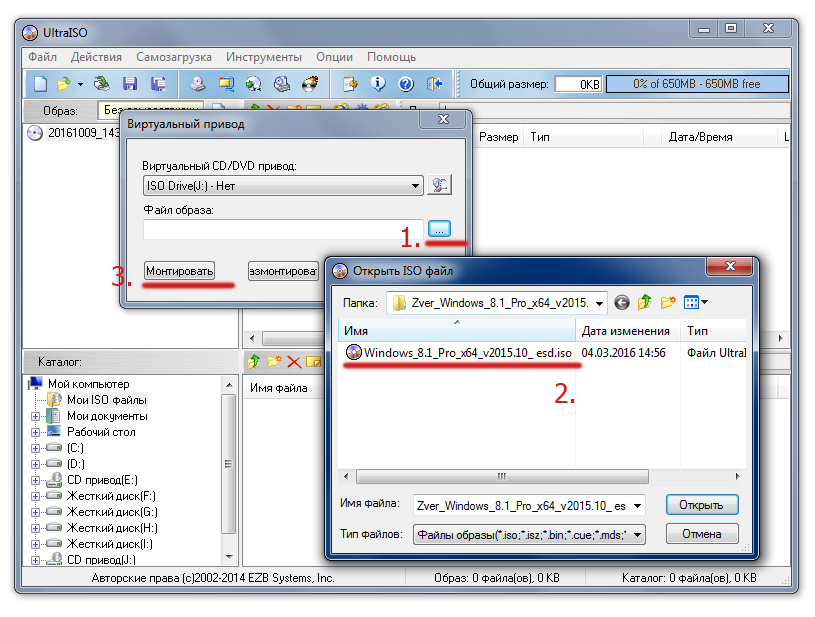Viewport: 815px width, 617px height.
Task: Open the view menu icon in Open ISO dialog
Action: pos(695,302)
